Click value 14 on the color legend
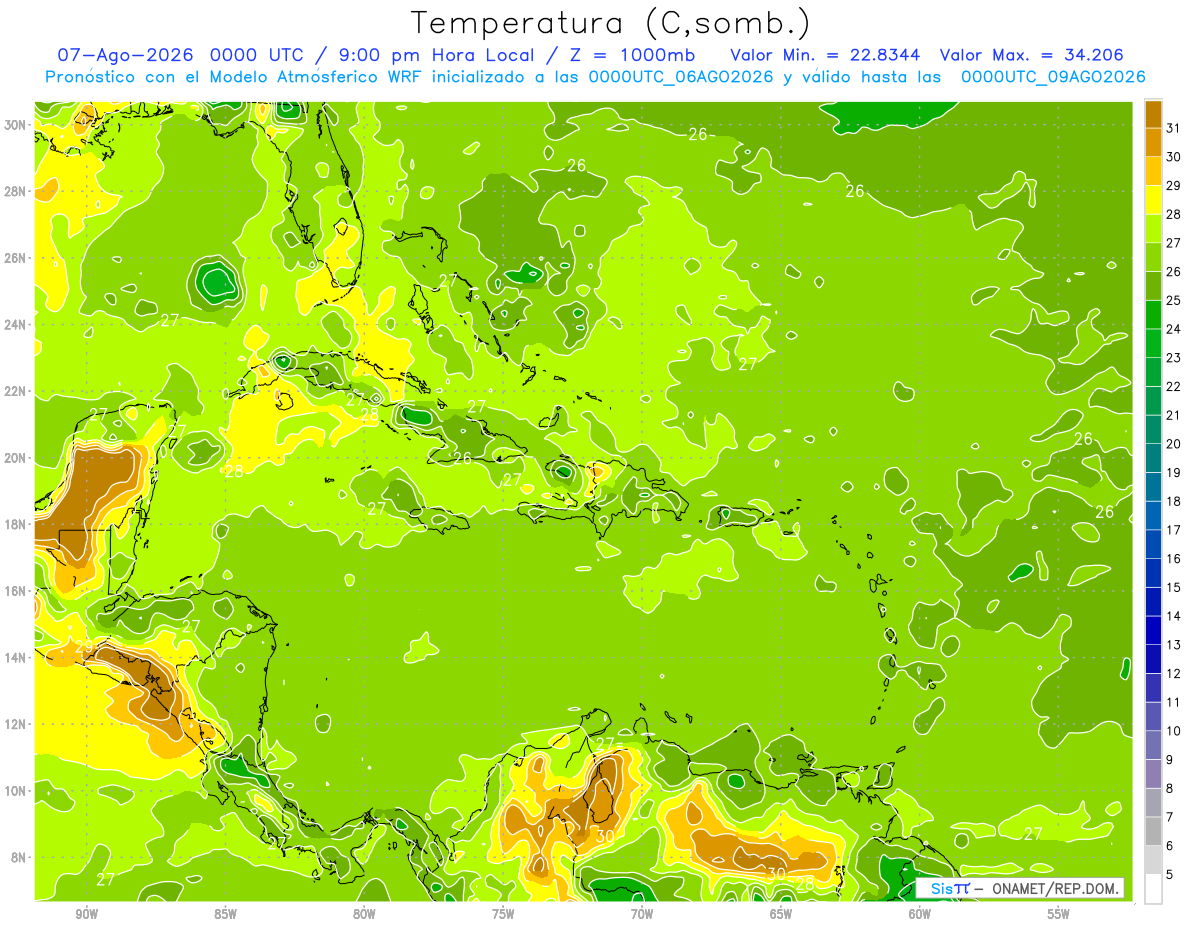1200x927 pixels. [x=1174, y=616]
